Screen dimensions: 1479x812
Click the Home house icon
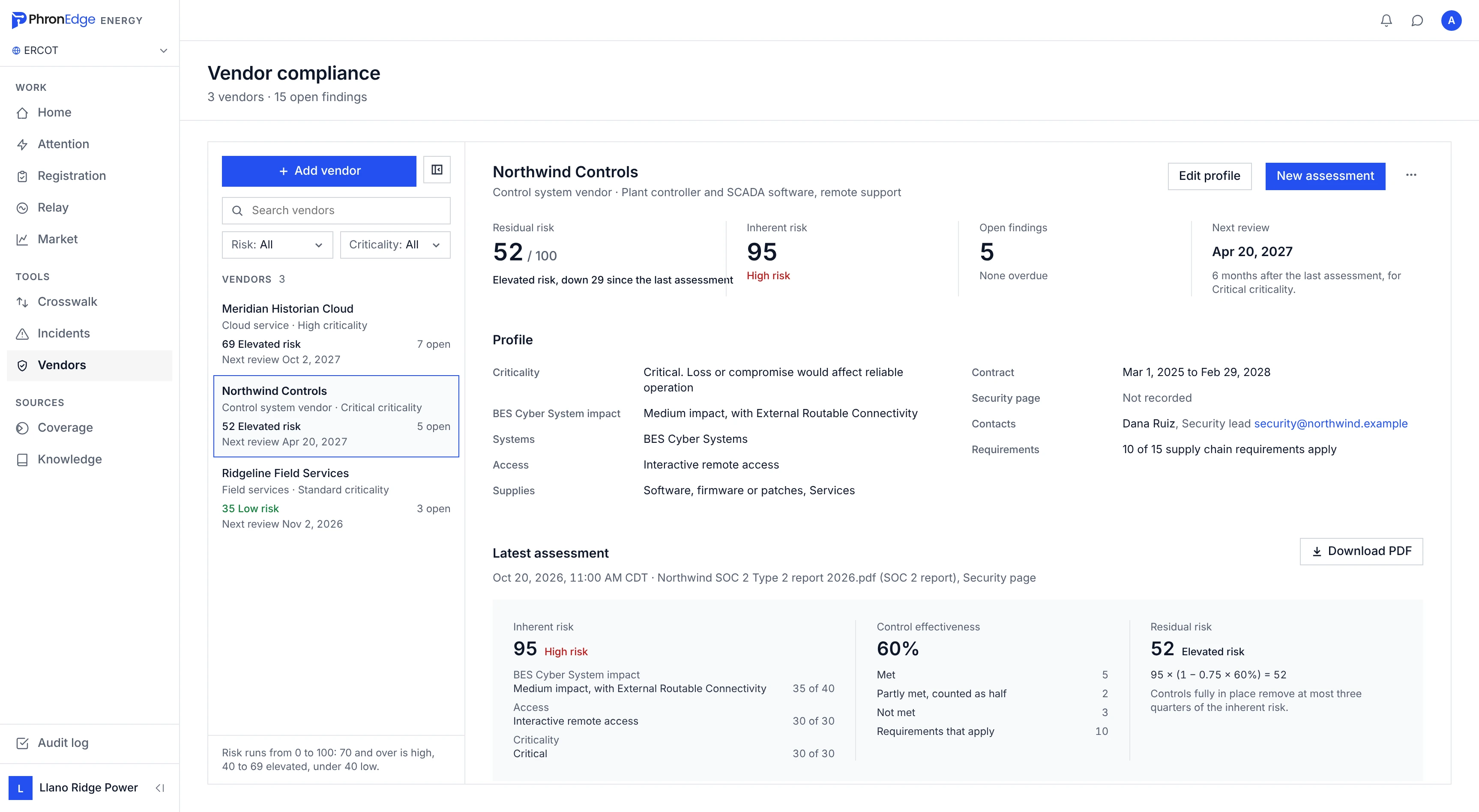[22, 113]
